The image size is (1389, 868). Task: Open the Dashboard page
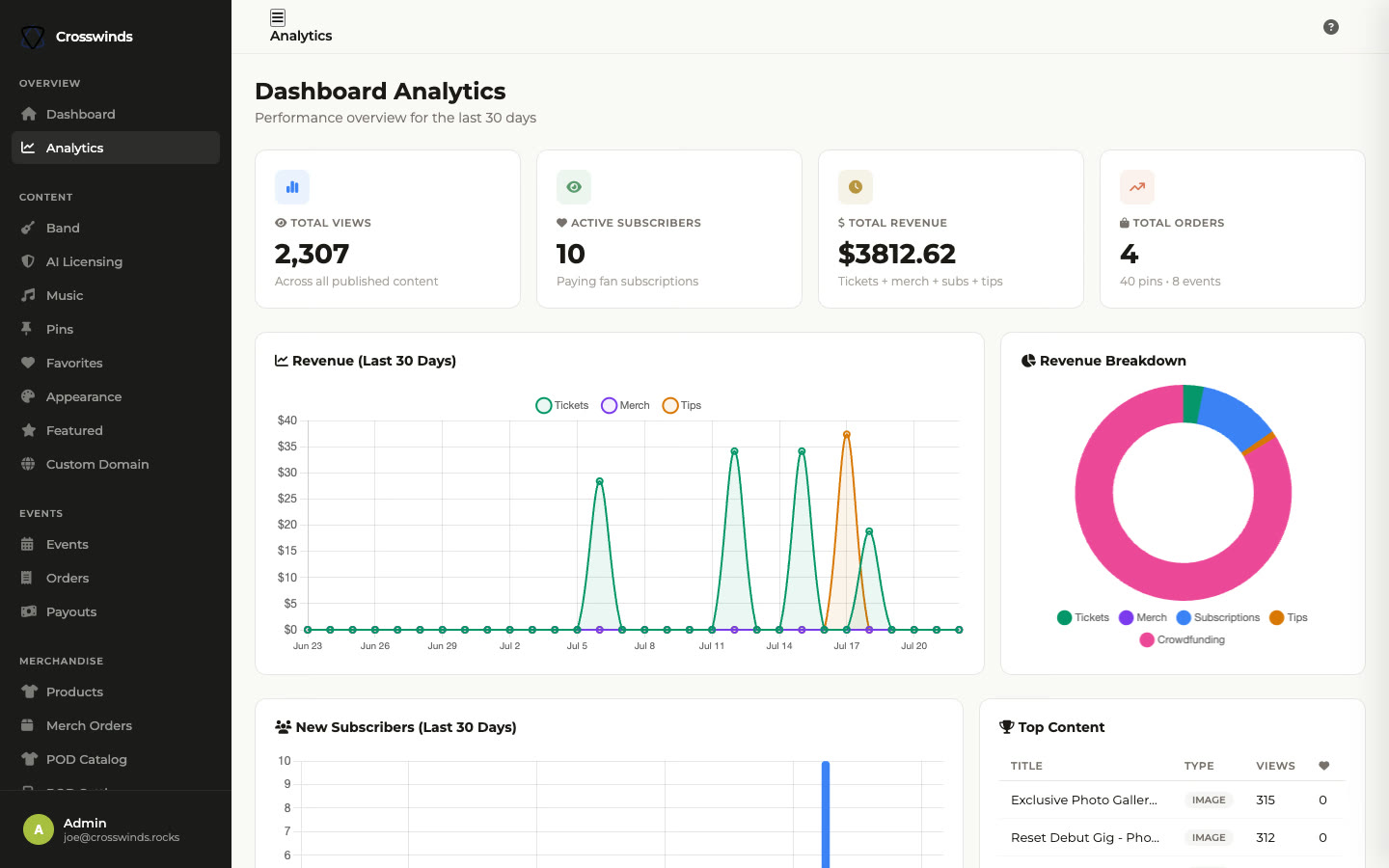pyautogui.click(x=116, y=114)
